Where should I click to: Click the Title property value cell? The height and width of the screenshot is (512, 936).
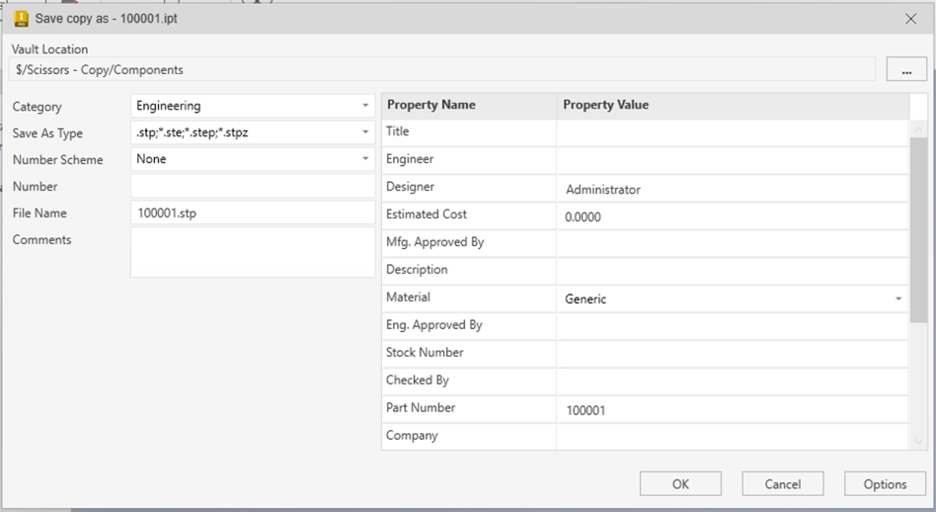732,132
